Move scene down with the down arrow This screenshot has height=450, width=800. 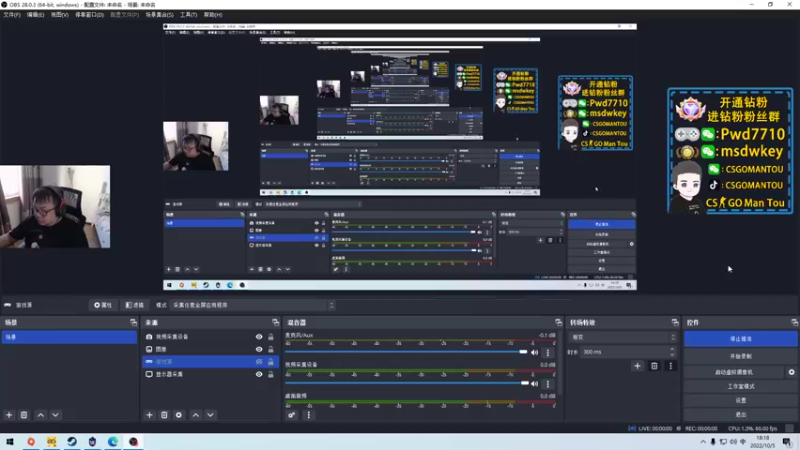(x=56, y=415)
